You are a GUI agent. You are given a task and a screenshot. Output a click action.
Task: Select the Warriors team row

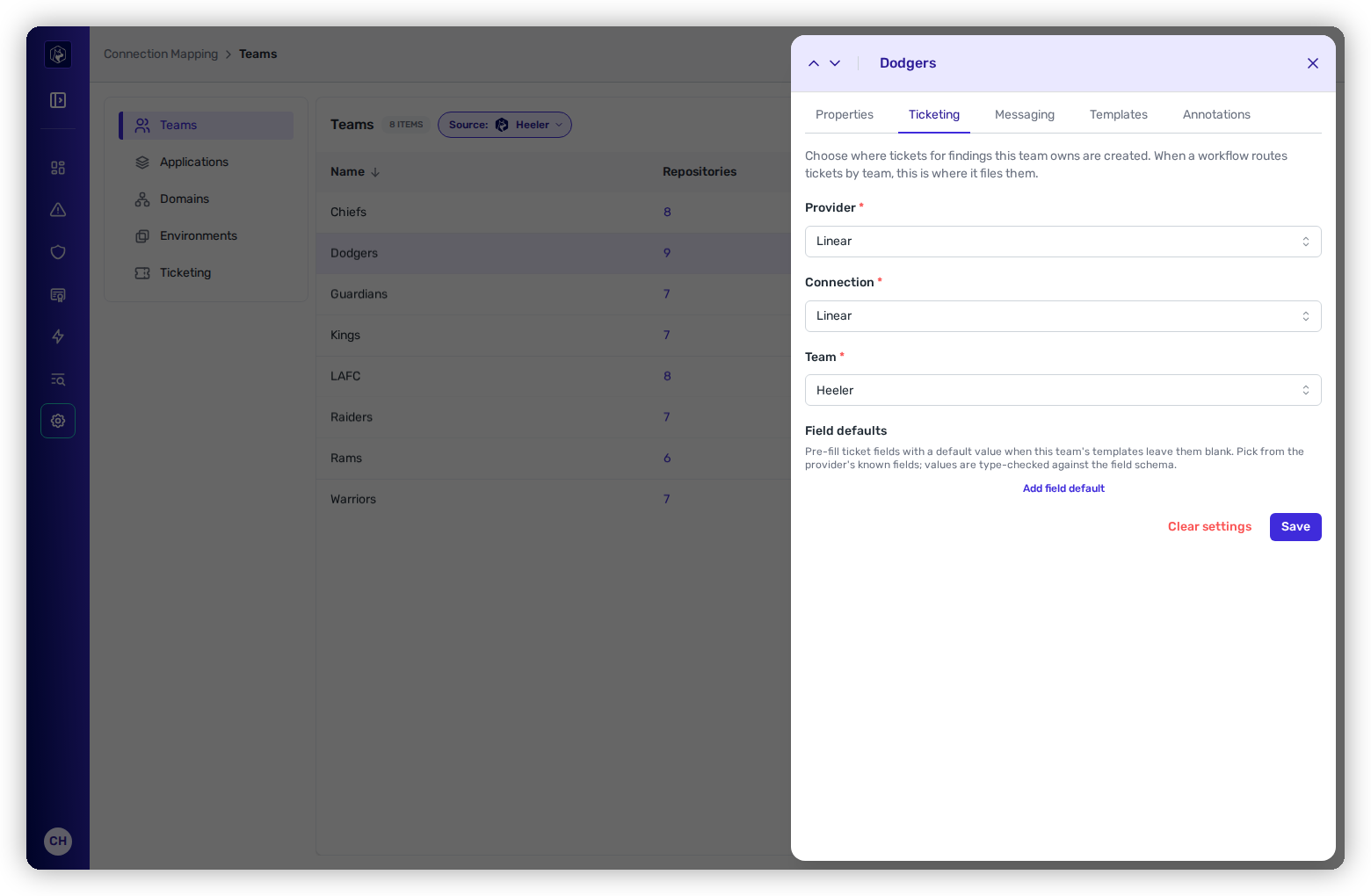(554, 500)
